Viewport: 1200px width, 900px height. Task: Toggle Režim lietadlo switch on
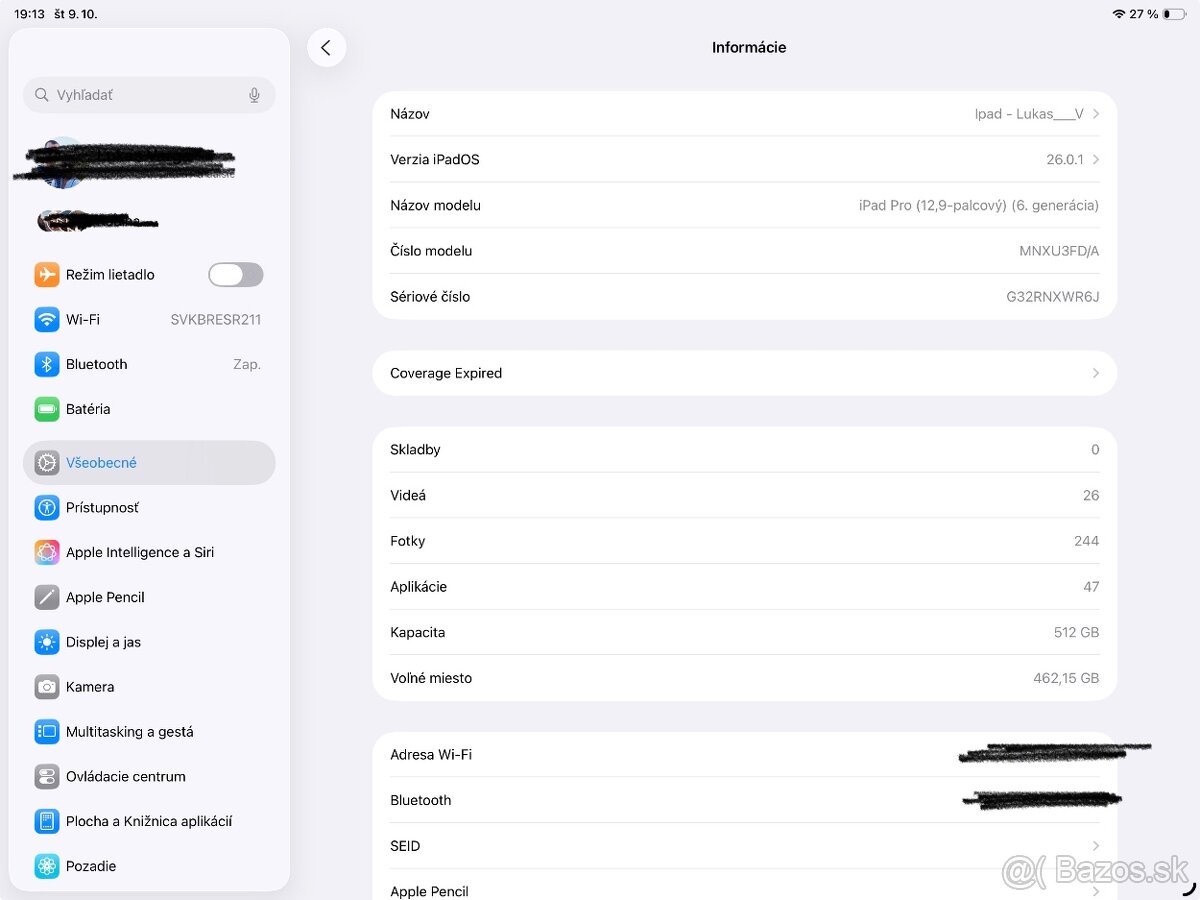coord(235,274)
